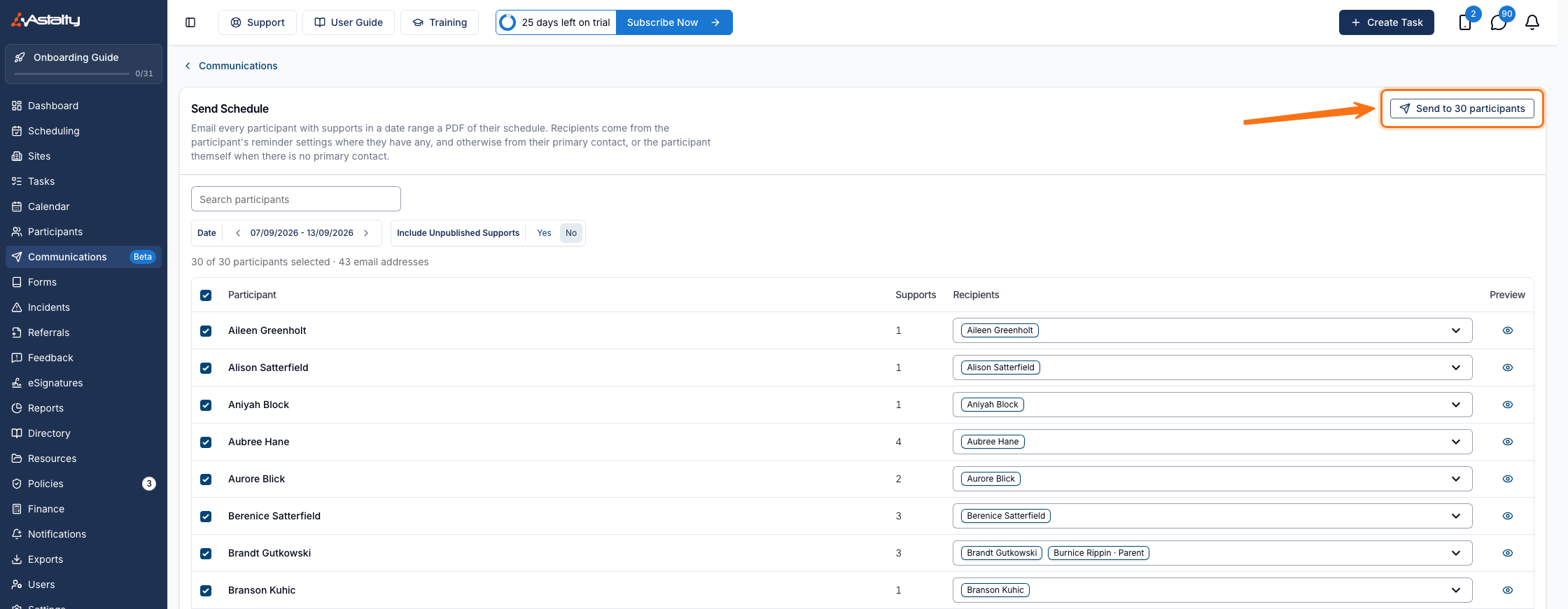Click the Feedback sidebar icon
The height and width of the screenshot is (609, 1568).
click(x=17, y=358)
